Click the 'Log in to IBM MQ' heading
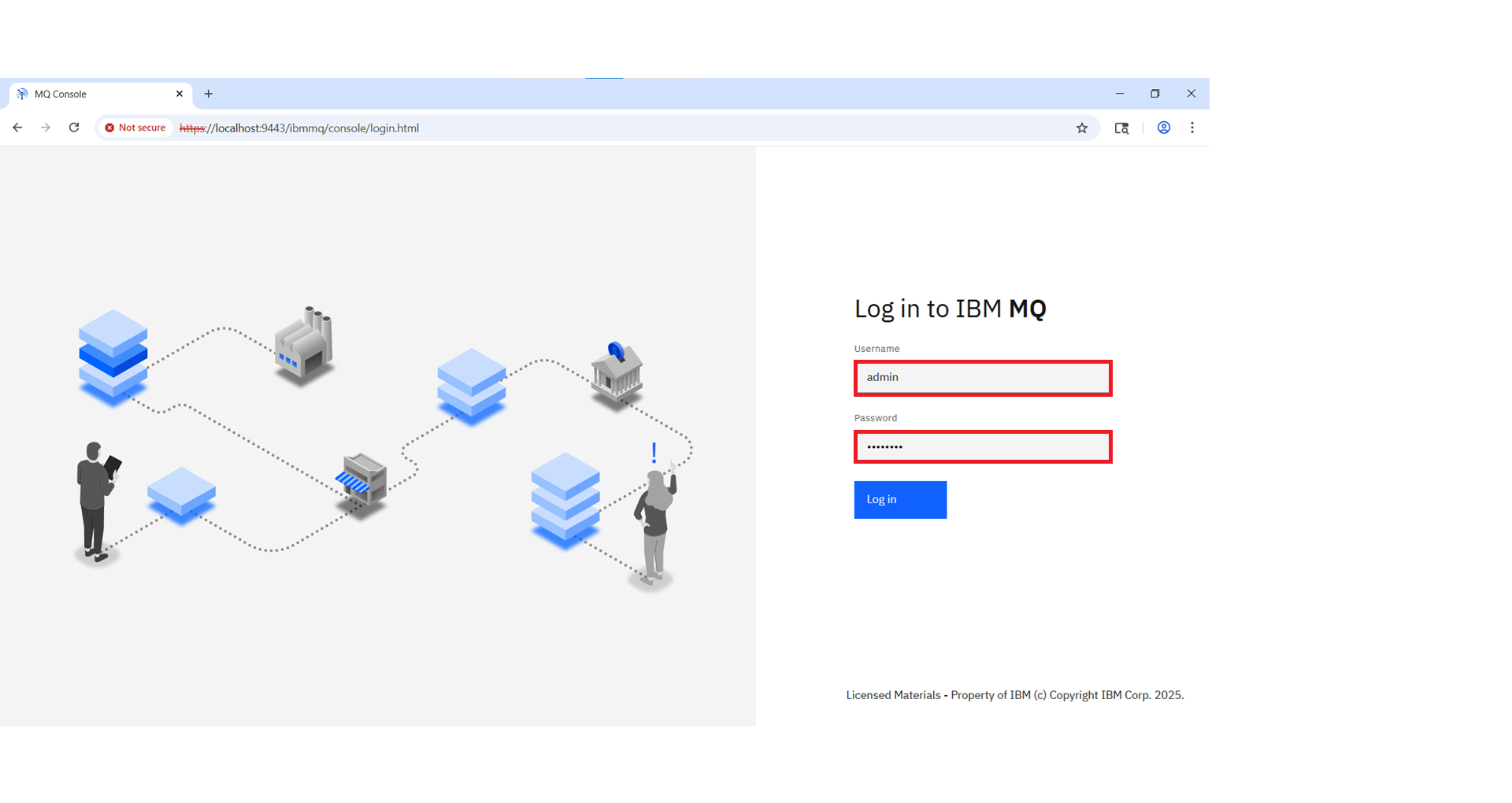This screenshot has height=803, width=1512. (951, 309)
